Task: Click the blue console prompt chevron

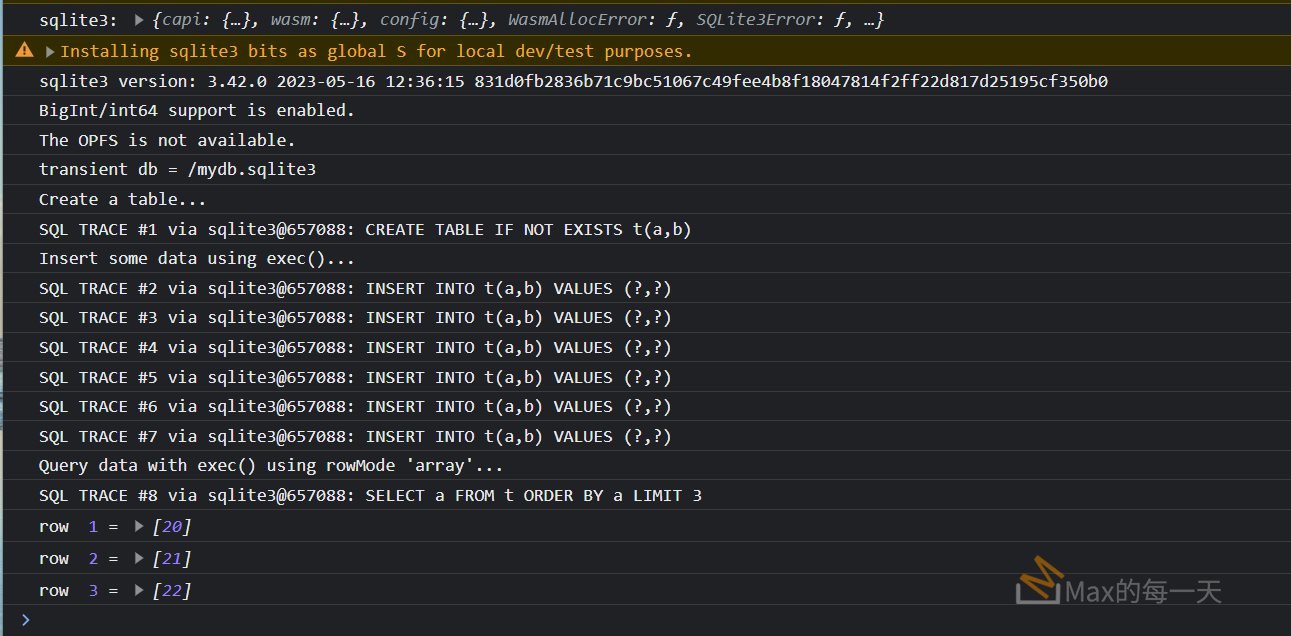Action: (25, 620)
